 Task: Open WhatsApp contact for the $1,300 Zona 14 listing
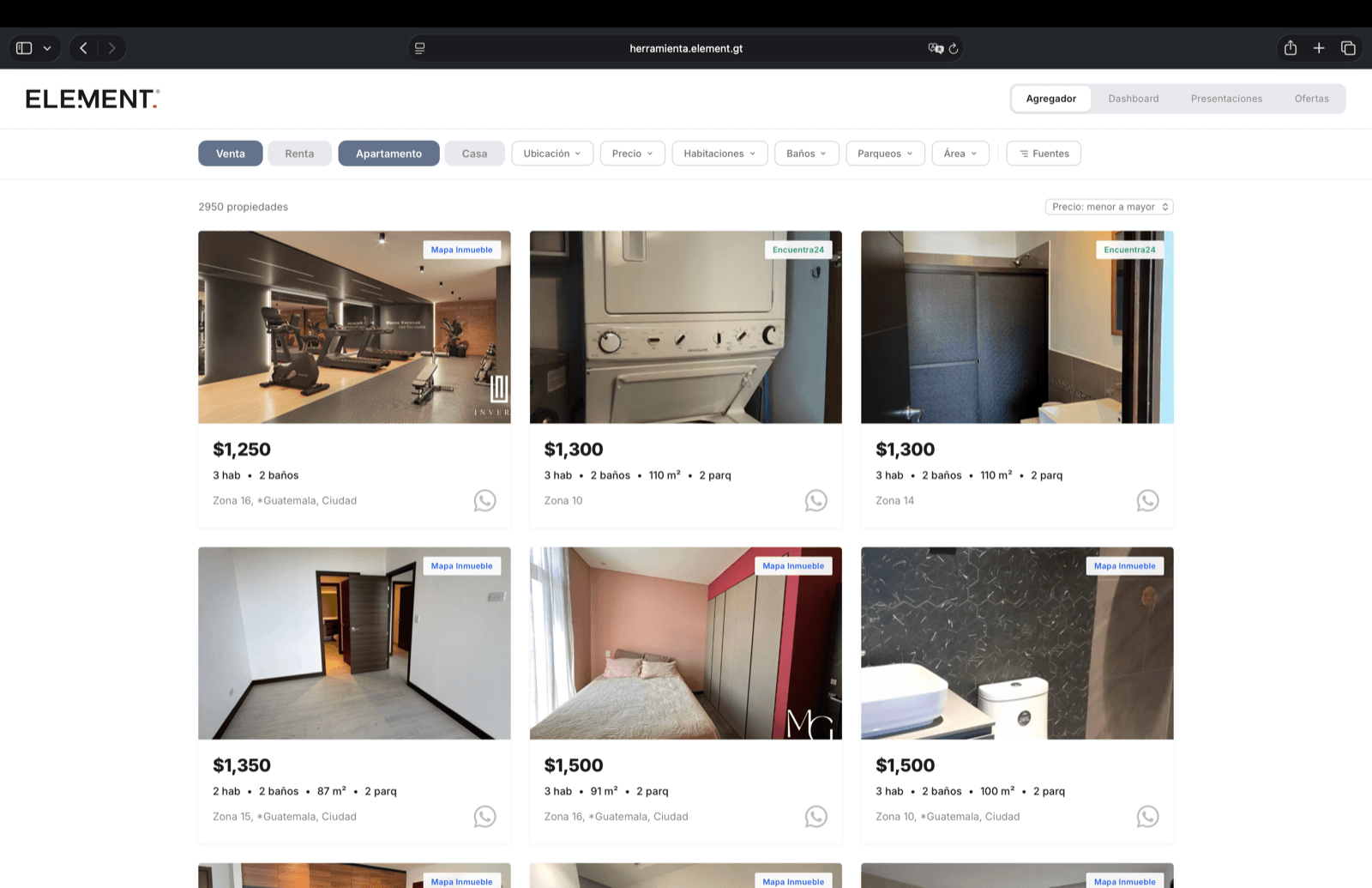click(1147, 500)
